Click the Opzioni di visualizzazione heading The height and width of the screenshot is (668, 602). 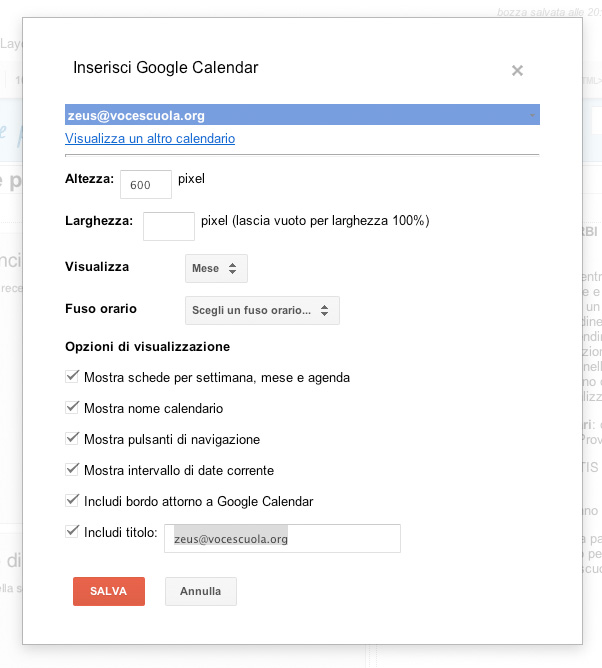pos(147,346)
